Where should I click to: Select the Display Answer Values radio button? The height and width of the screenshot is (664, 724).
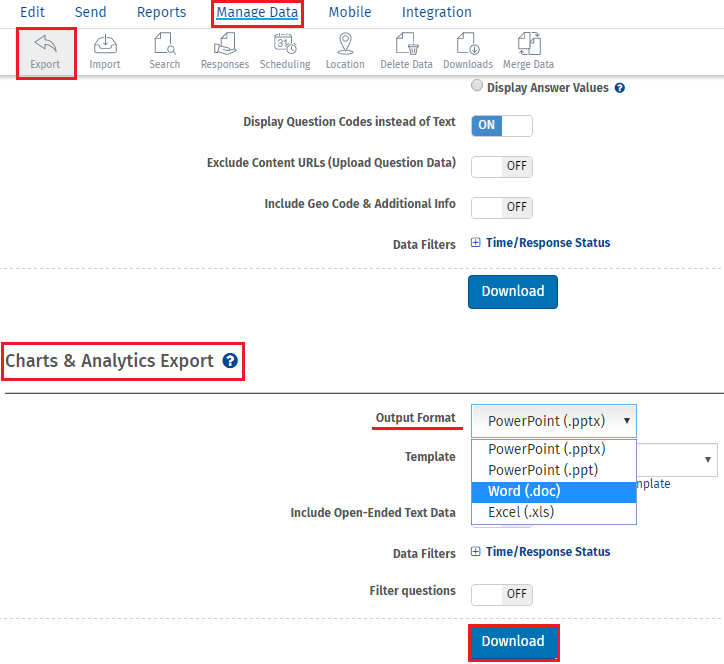pos(477,85)
